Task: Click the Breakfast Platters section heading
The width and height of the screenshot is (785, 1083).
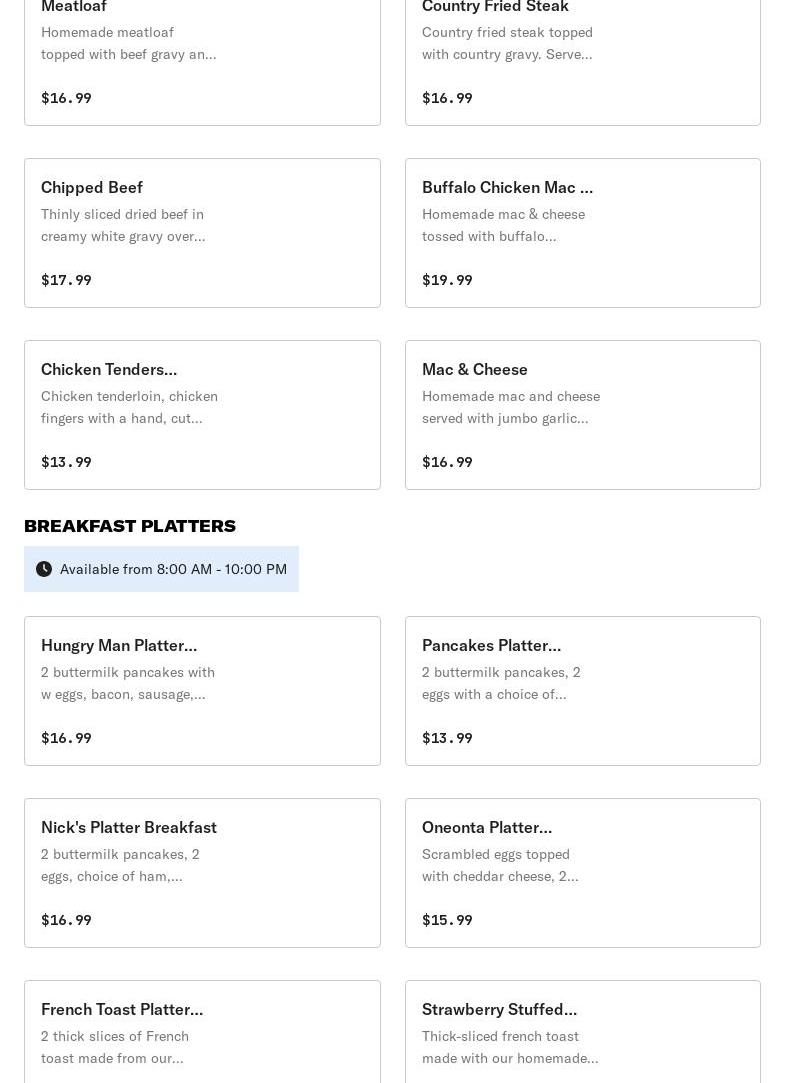Action: (x=130, y=526)
